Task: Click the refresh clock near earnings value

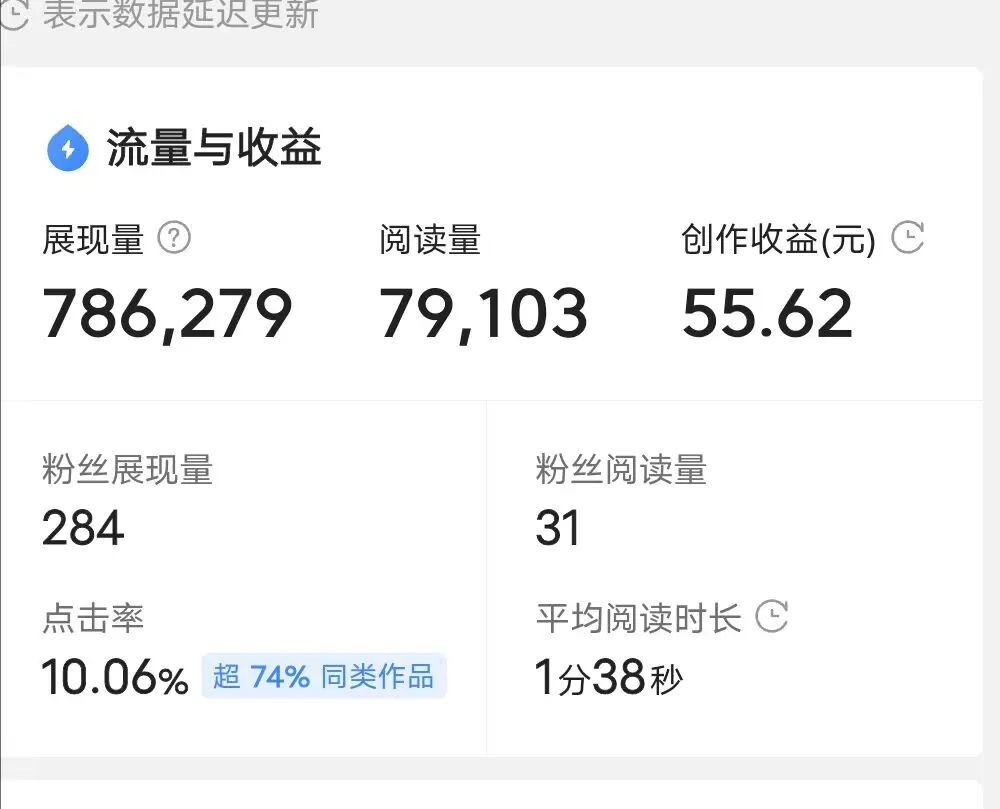Action: (x=907, y=237)
